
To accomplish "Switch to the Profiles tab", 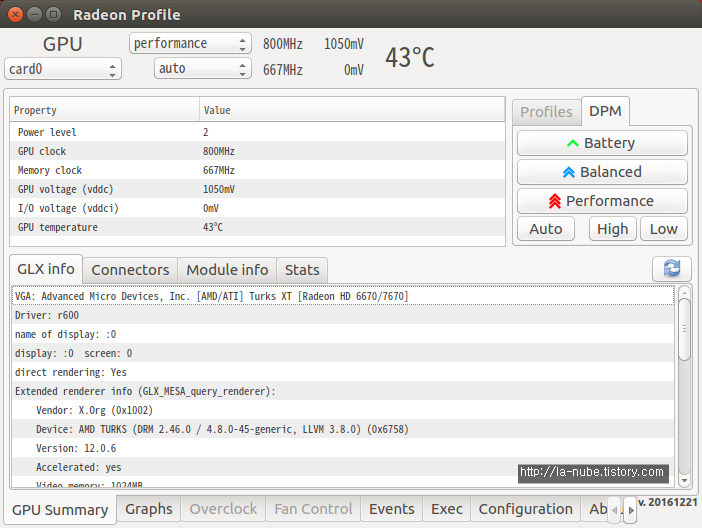I will [546, 112].
